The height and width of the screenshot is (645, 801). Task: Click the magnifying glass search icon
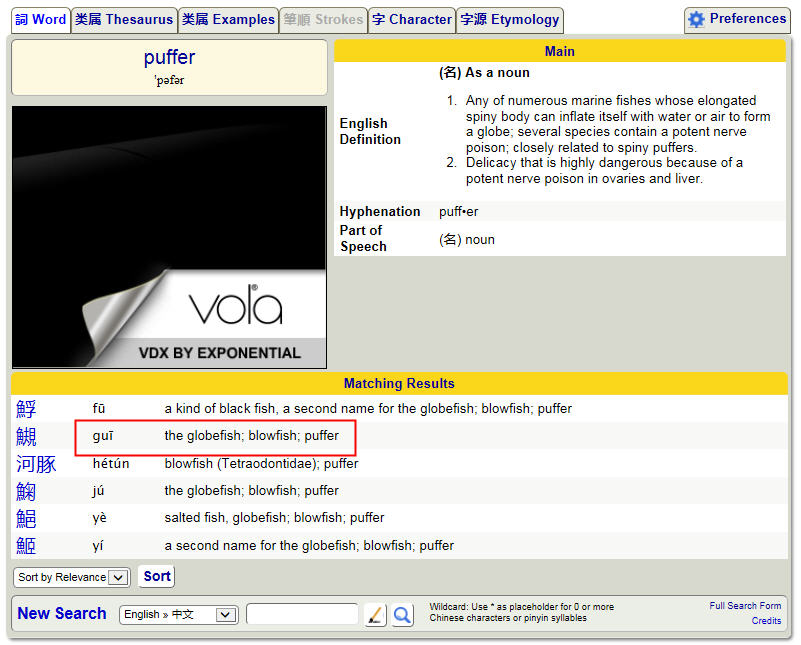tap(402, 615)
